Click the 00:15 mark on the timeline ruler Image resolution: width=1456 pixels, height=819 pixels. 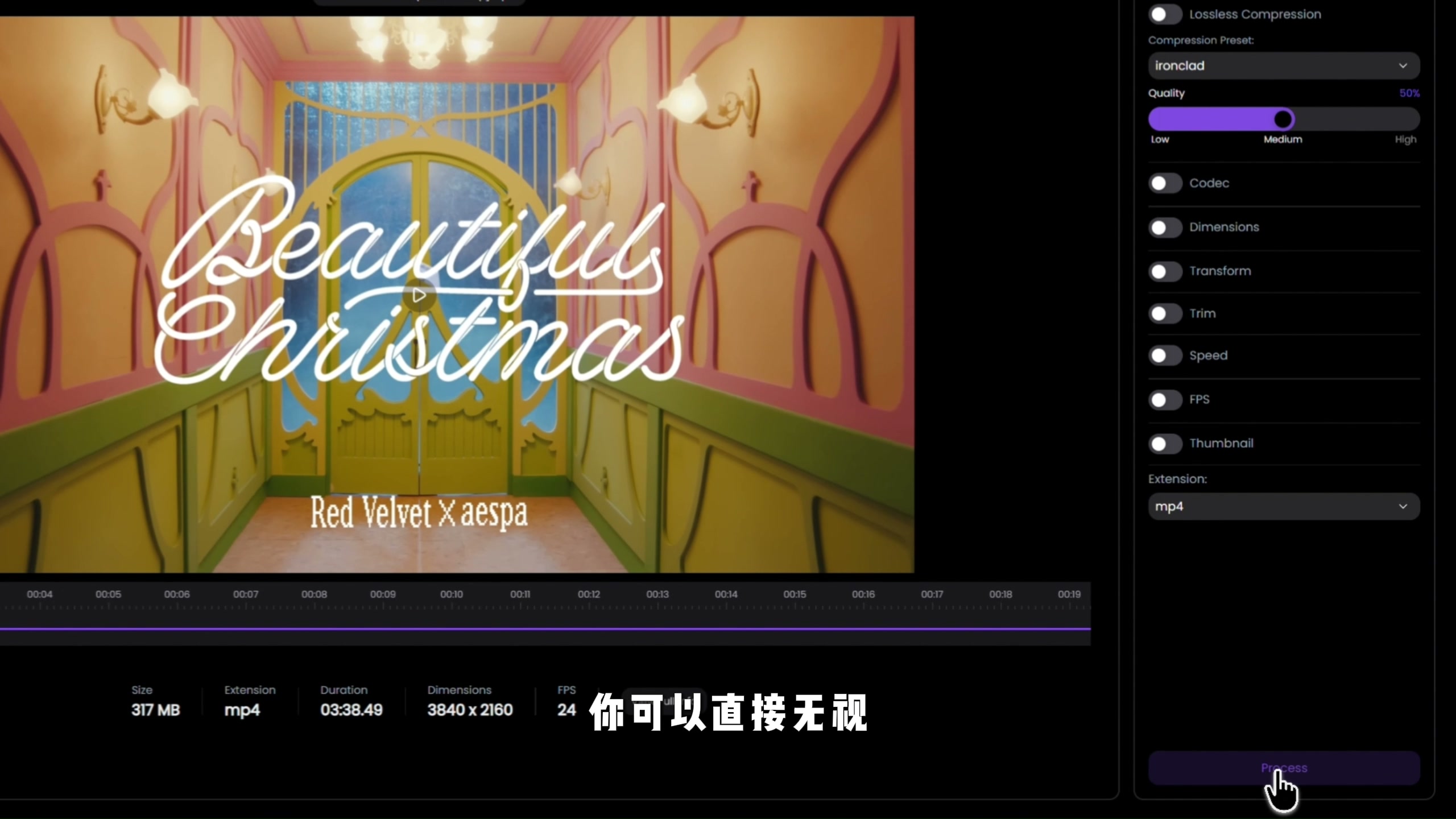click(x=795, y=594)
